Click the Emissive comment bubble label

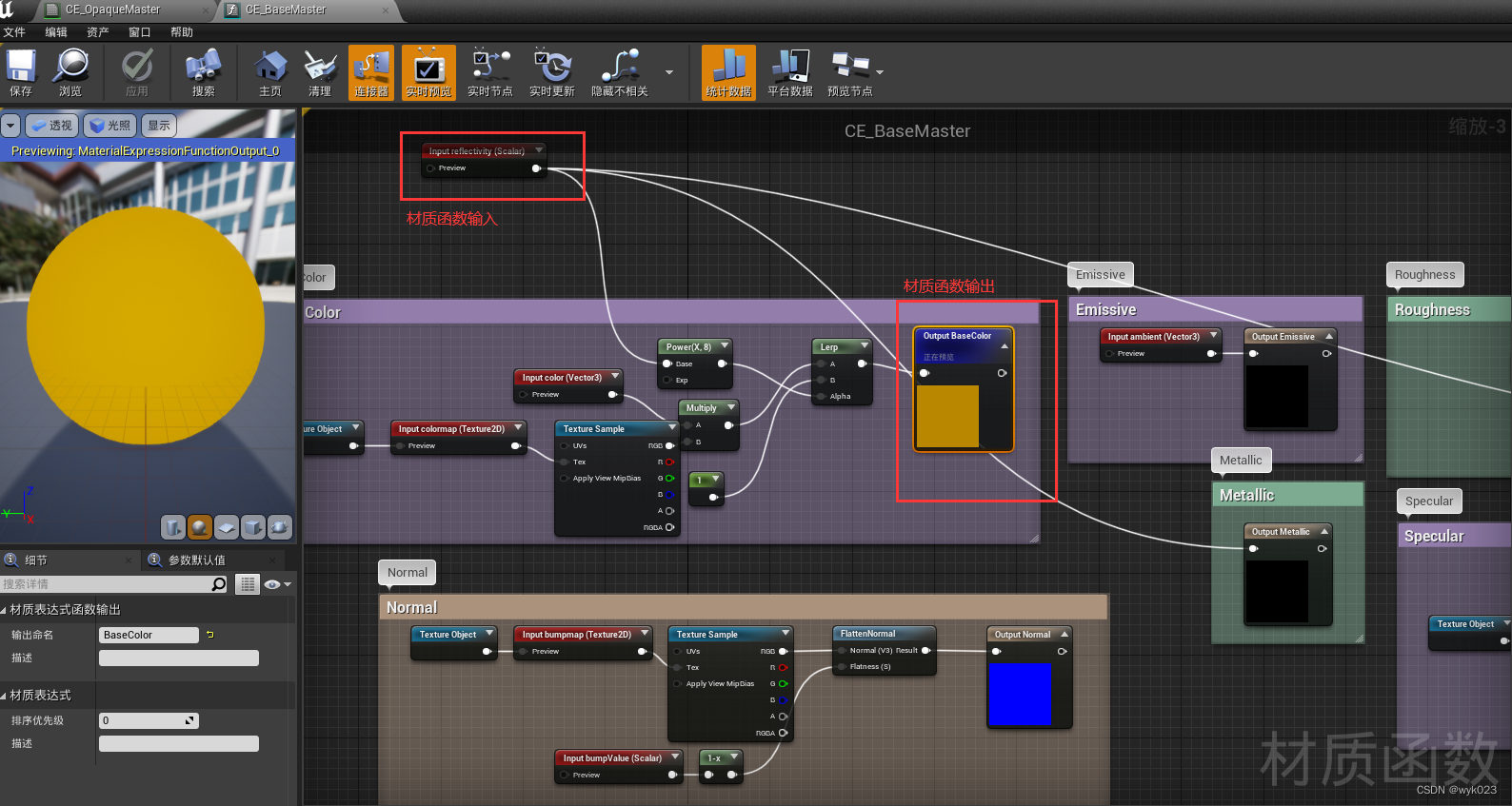tap(1101, 275)
